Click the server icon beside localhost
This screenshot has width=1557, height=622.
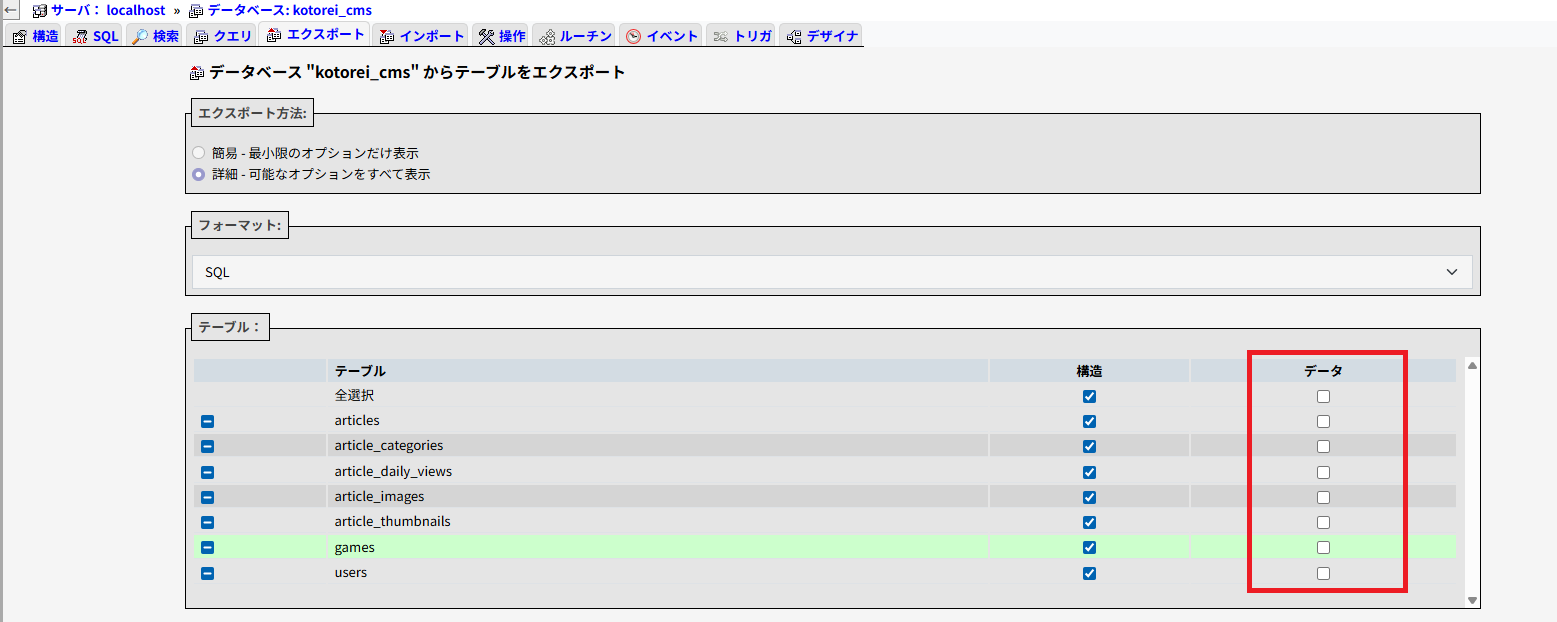(x=40, y=10)
